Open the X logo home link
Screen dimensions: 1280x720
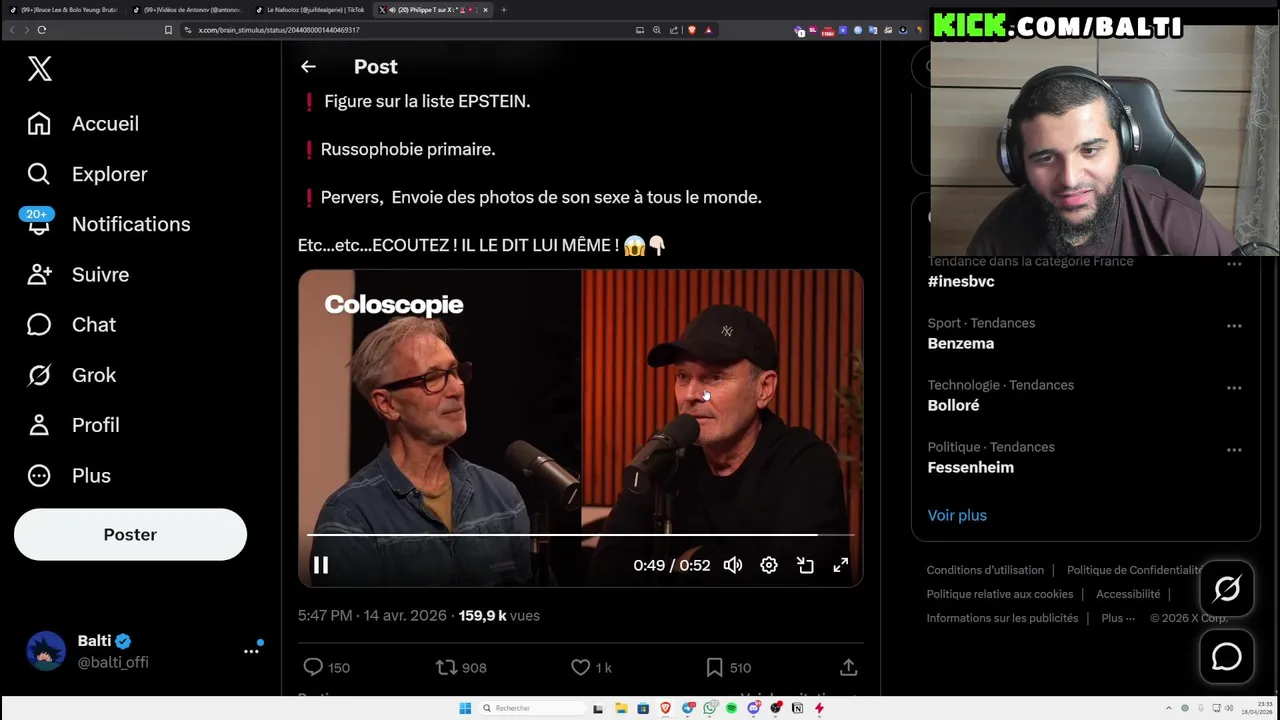click(x=39, y=68)
